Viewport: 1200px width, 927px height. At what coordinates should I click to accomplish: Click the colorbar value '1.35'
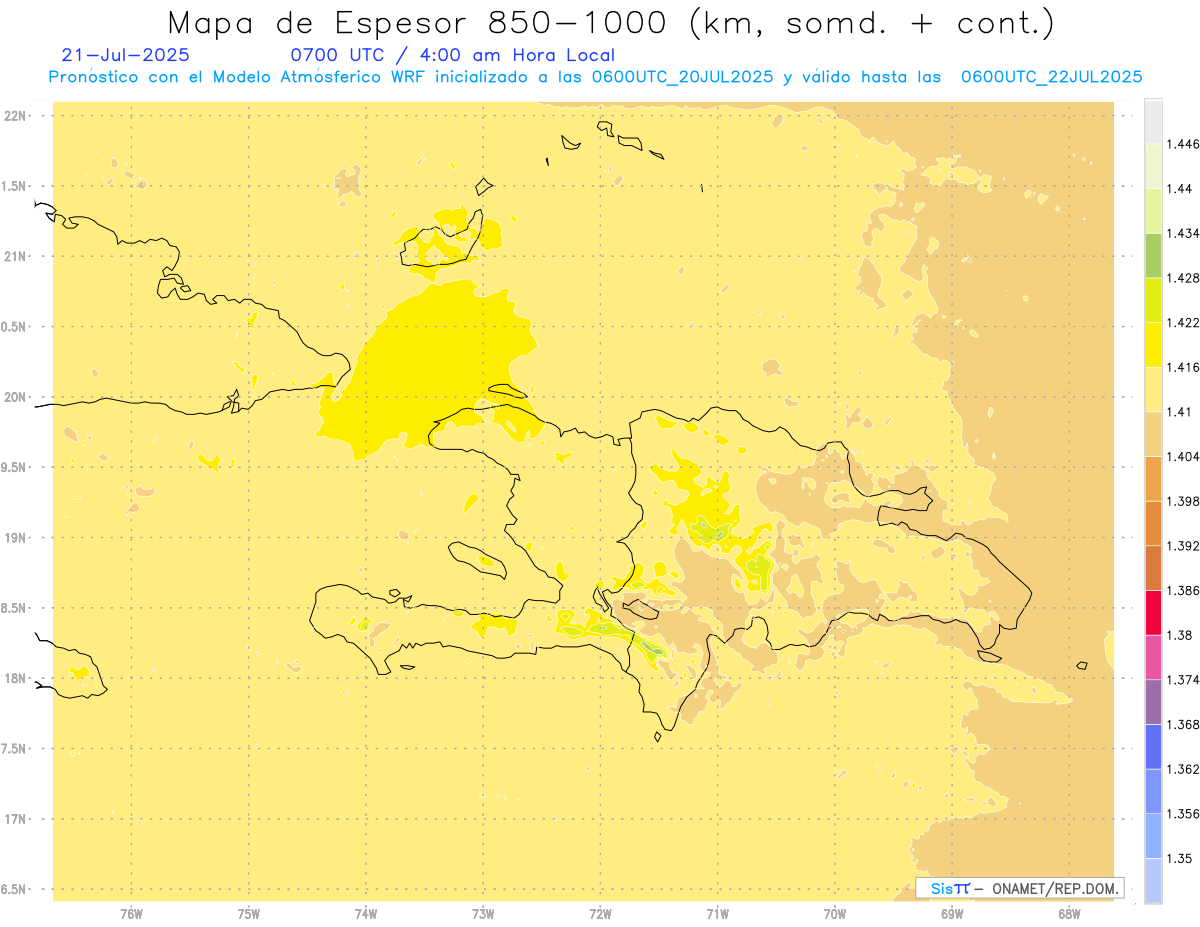(1181, 858)
